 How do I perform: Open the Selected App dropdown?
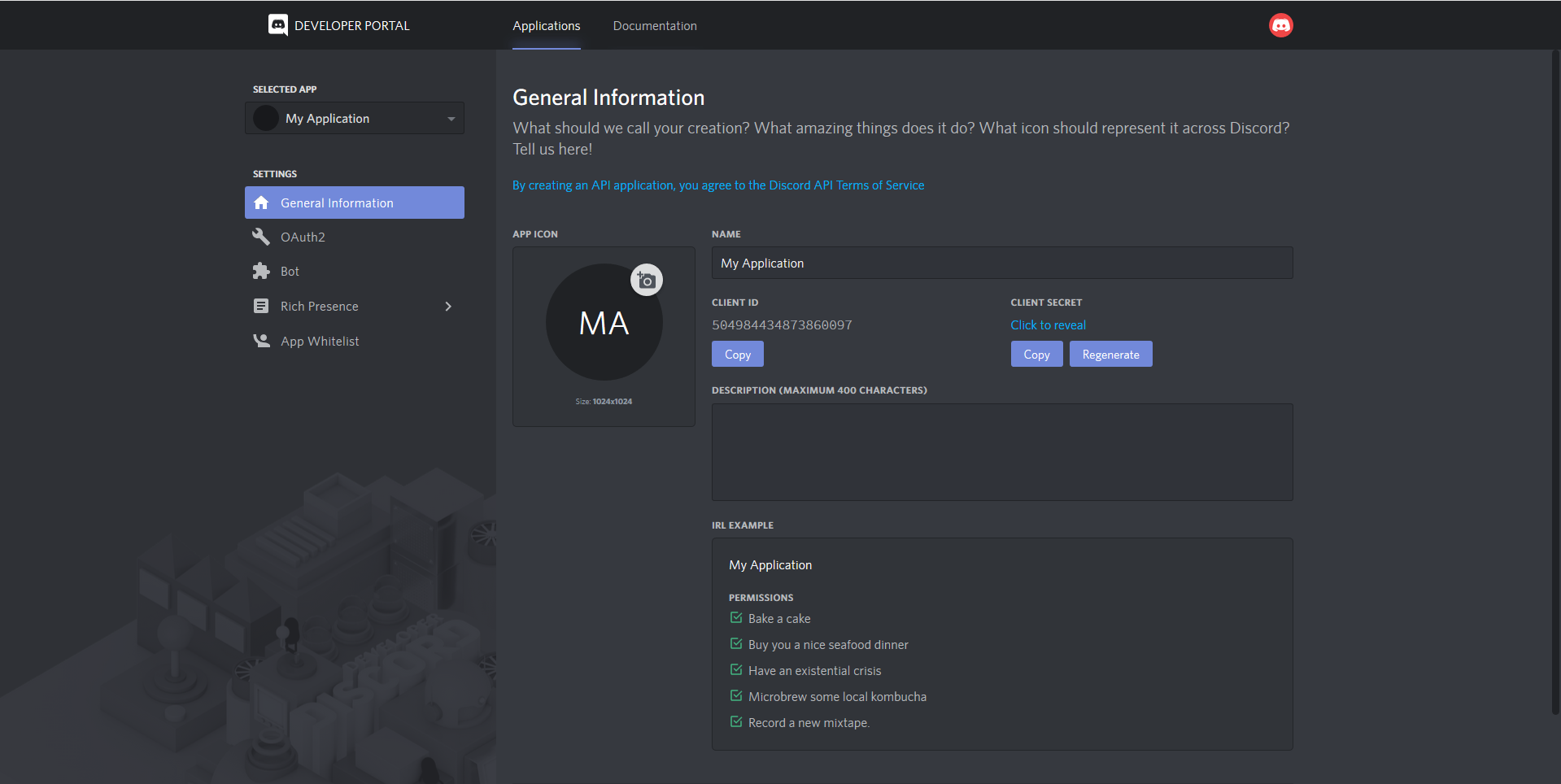(x=355, y=118)
